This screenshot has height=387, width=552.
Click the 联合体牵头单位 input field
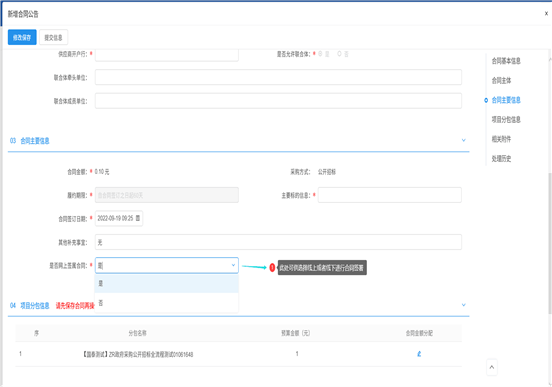pyautogui.click(x=278, y=77)
